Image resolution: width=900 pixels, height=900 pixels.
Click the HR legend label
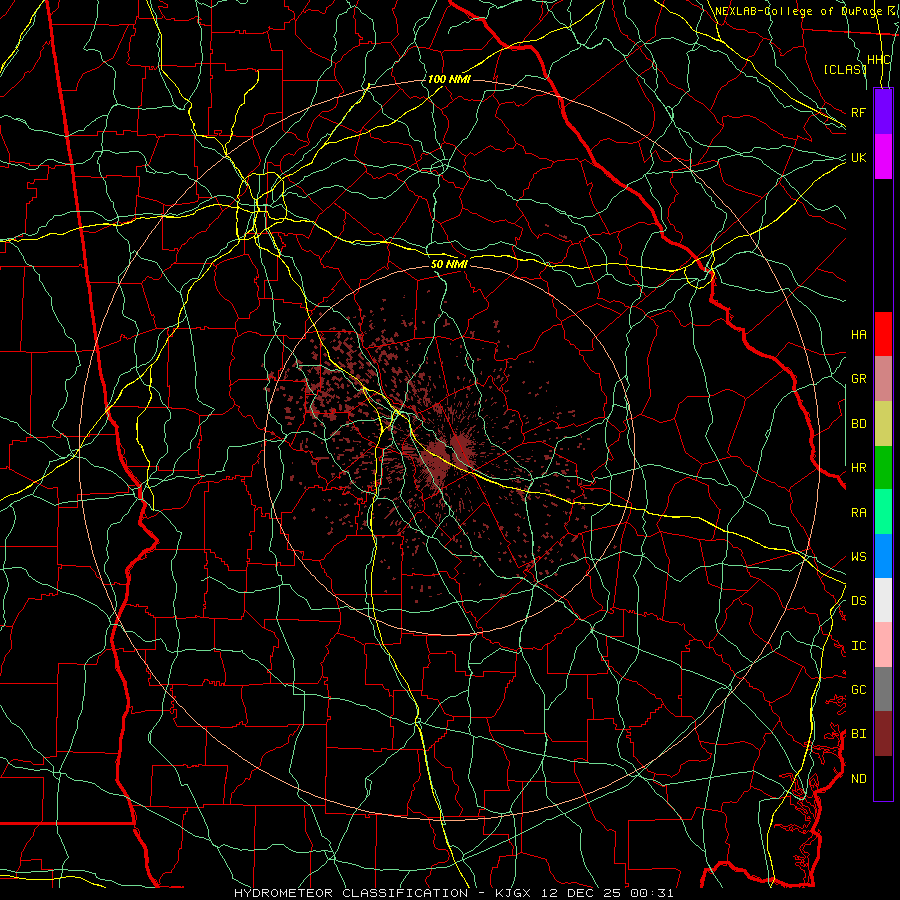pos(859,468)
